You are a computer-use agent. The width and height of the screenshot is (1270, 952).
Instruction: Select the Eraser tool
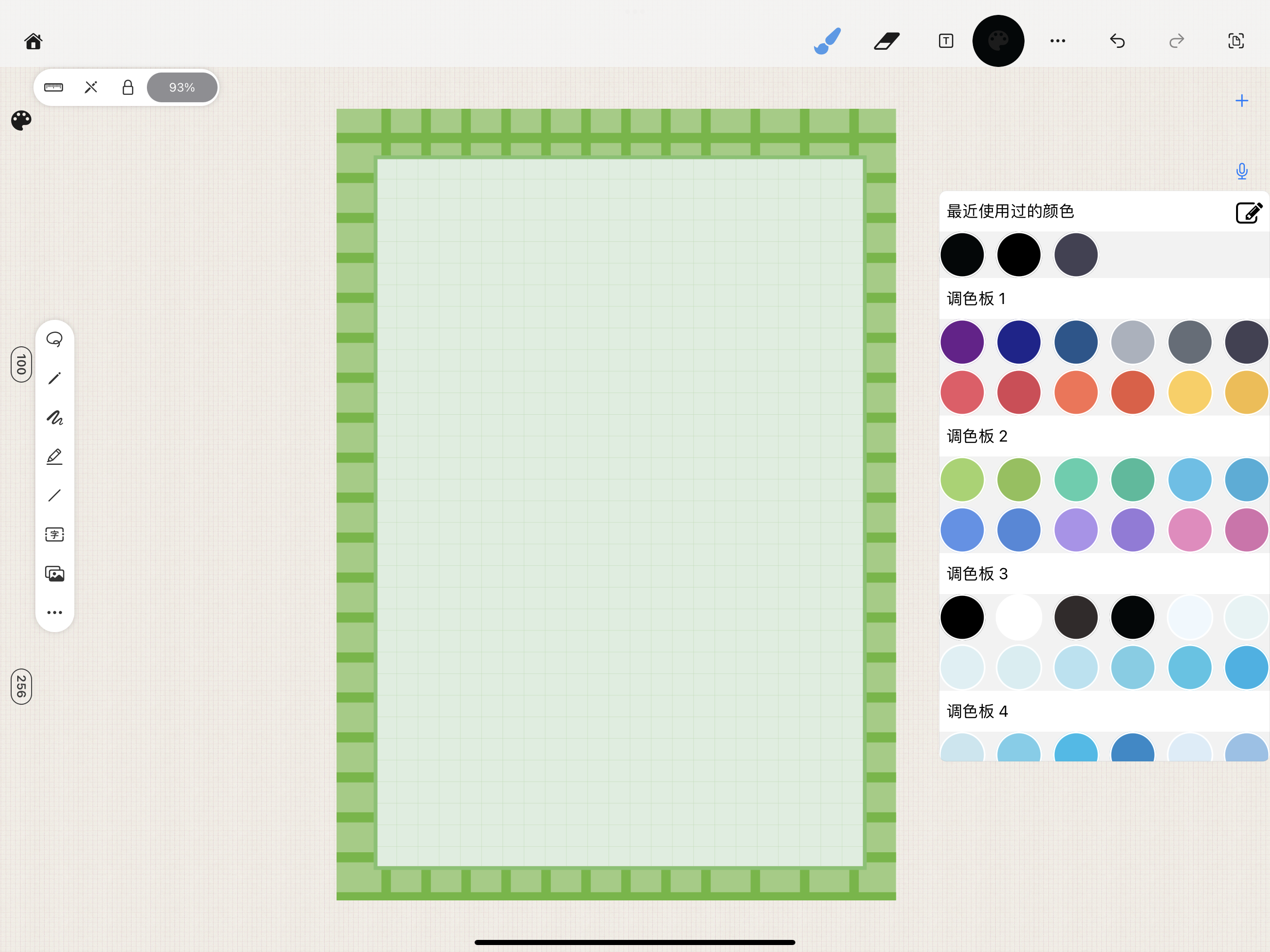coord(886,41)
